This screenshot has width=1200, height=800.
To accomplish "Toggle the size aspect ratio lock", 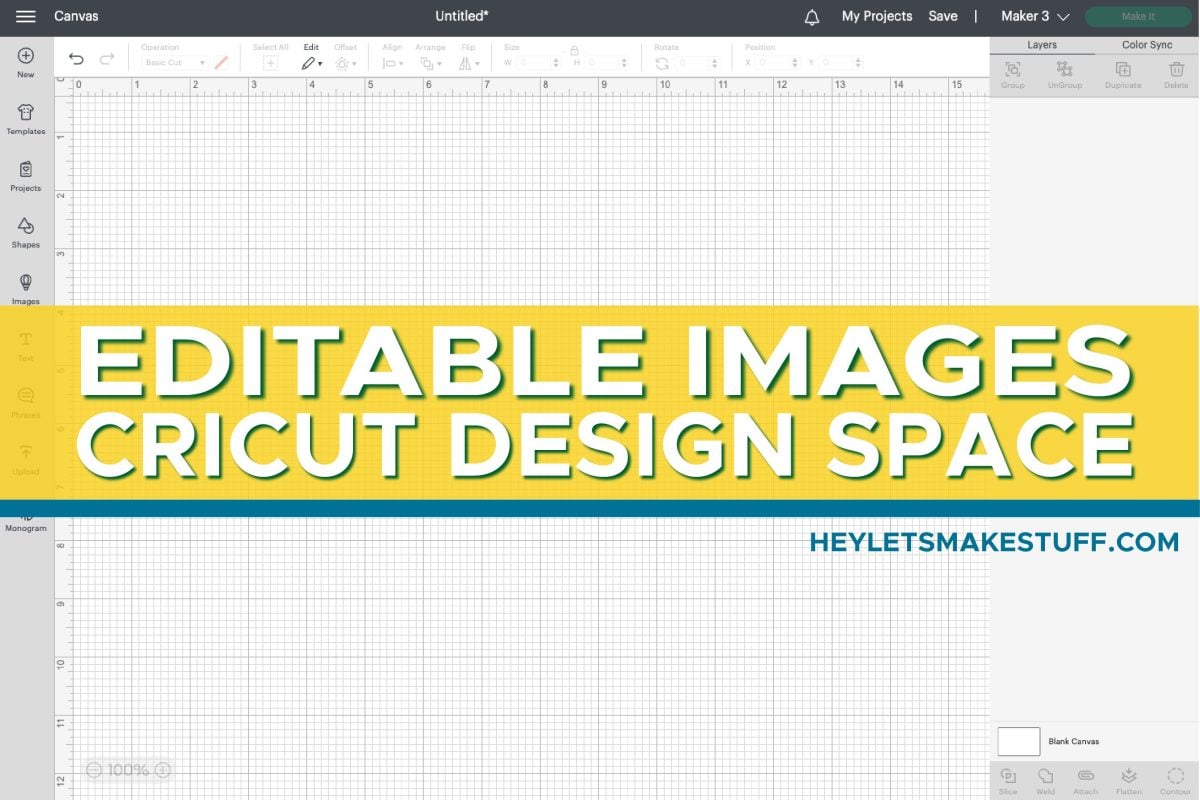I will coord(574,50).
